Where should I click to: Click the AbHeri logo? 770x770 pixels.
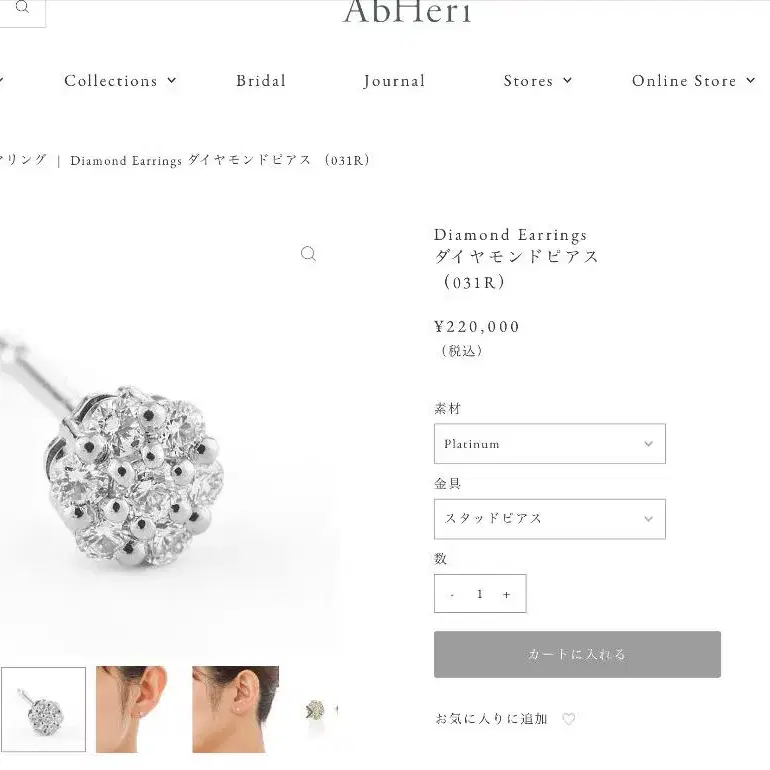coord(407,12)
